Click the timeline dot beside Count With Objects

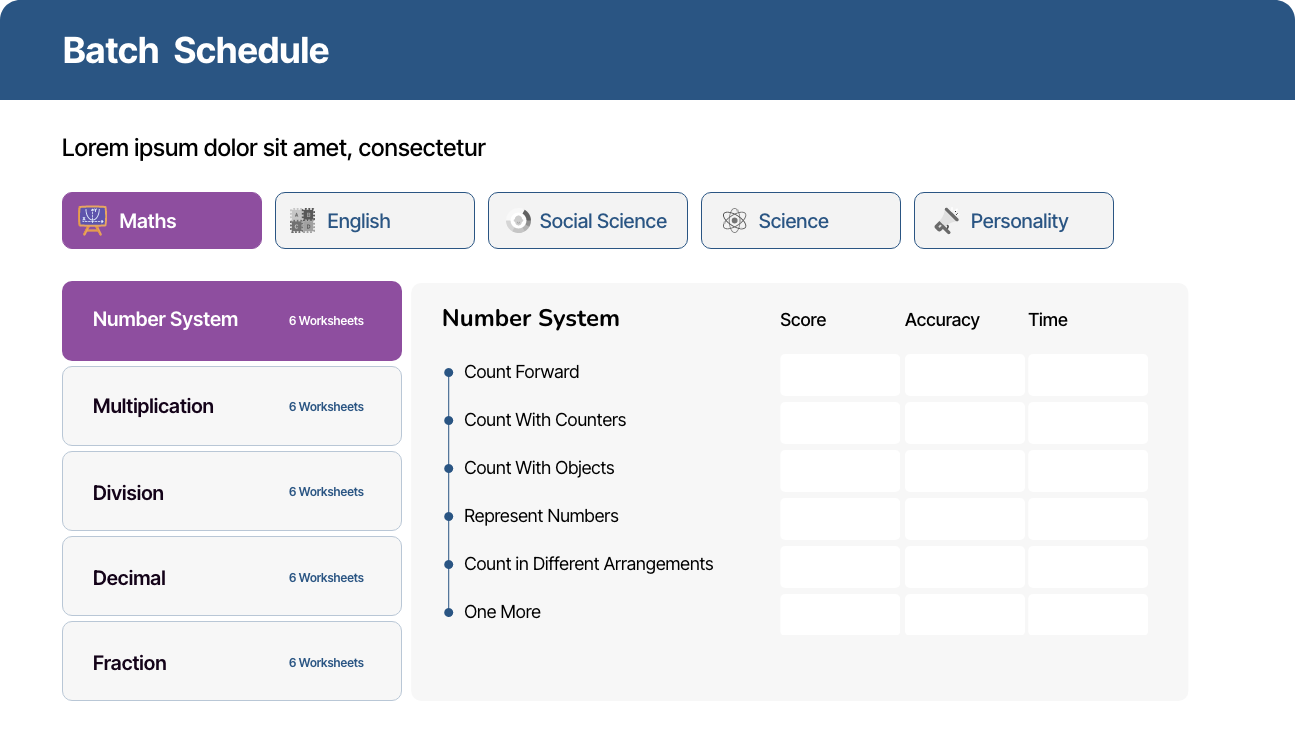point(448,468)
